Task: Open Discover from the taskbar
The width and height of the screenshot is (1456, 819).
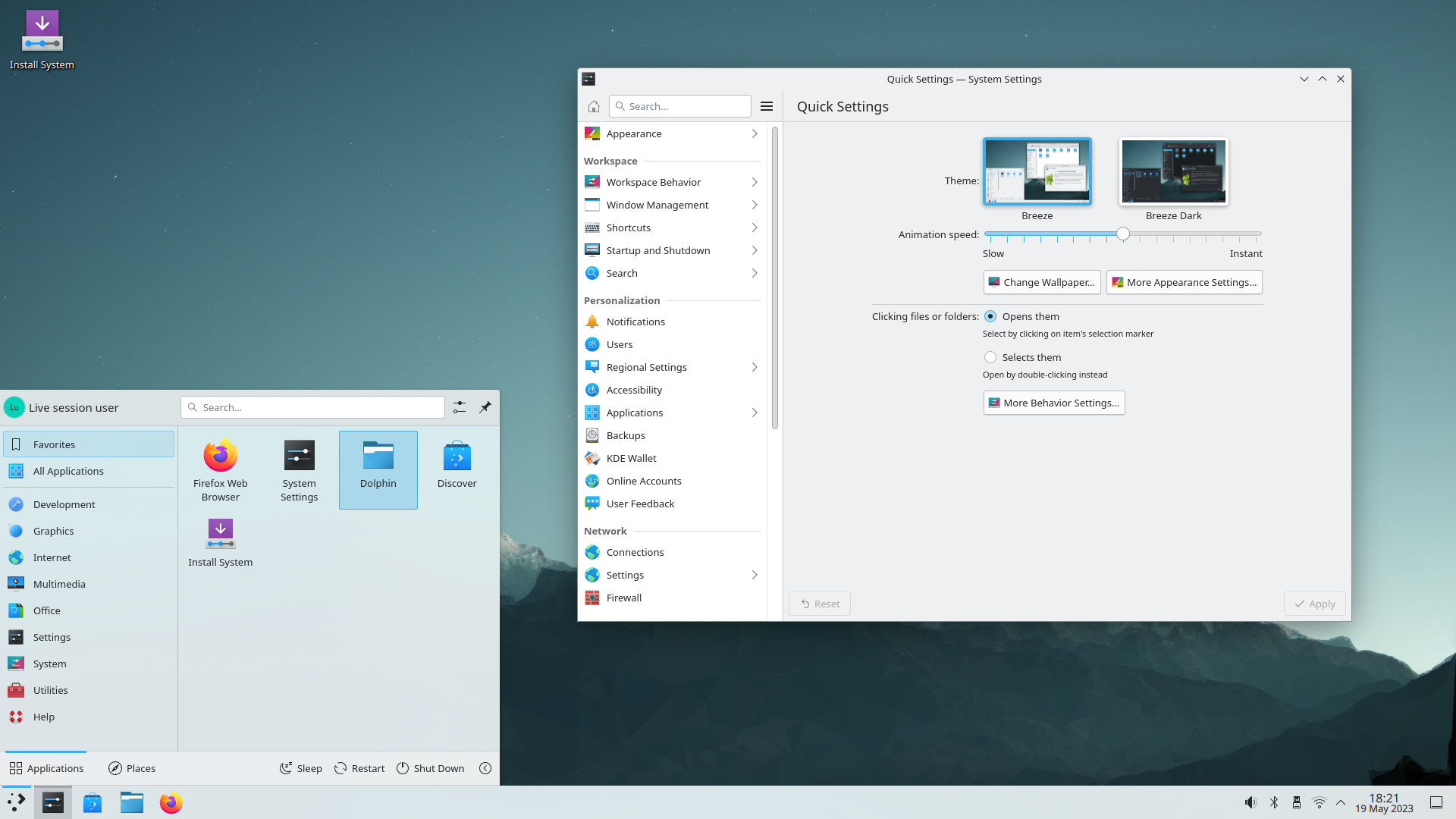Action: (x=93, y=802)
